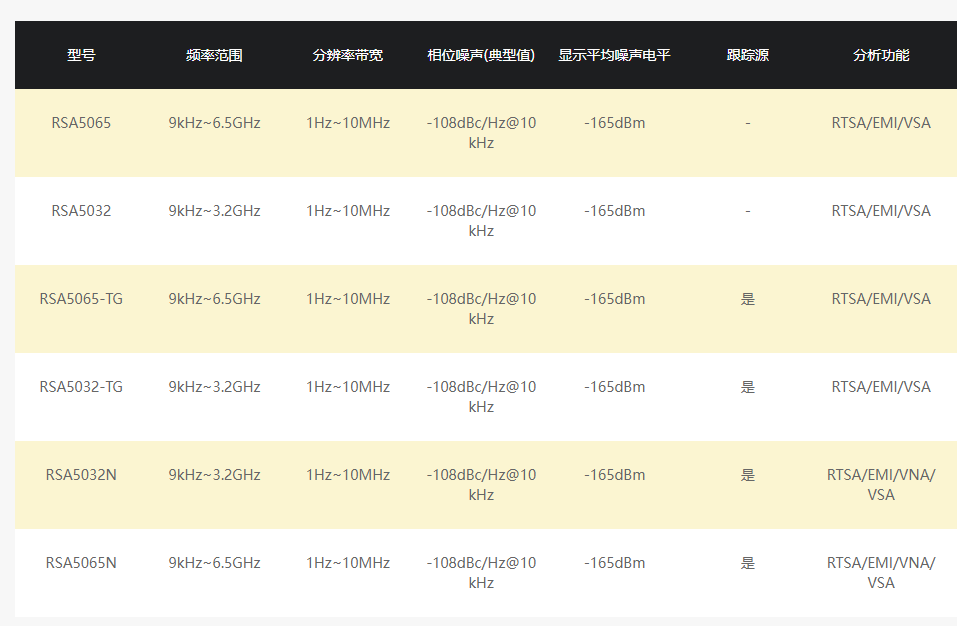Click 是 in the RSA5032N row

click(748, 475)
